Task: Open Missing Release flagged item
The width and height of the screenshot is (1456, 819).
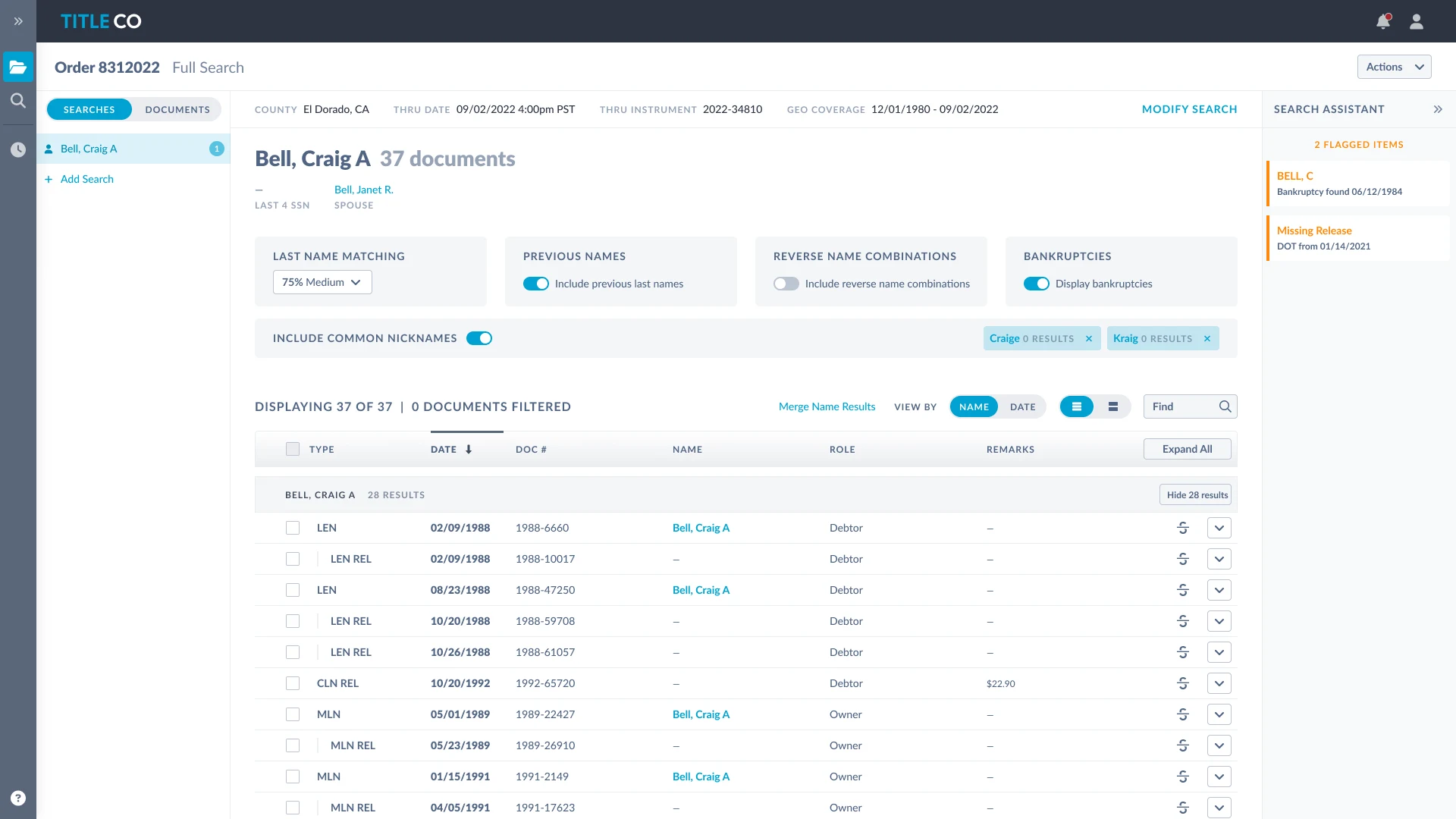Action: (x=1357, y=238)
